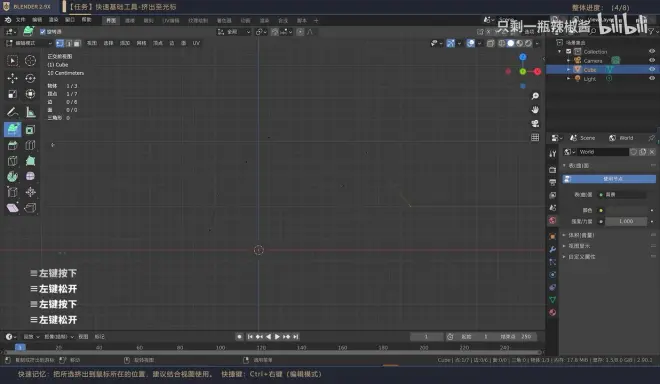Image resolution: width=660 pixels, height=384 pixels.
Task: Select the Rotate tool
Action: click(30, 78)
